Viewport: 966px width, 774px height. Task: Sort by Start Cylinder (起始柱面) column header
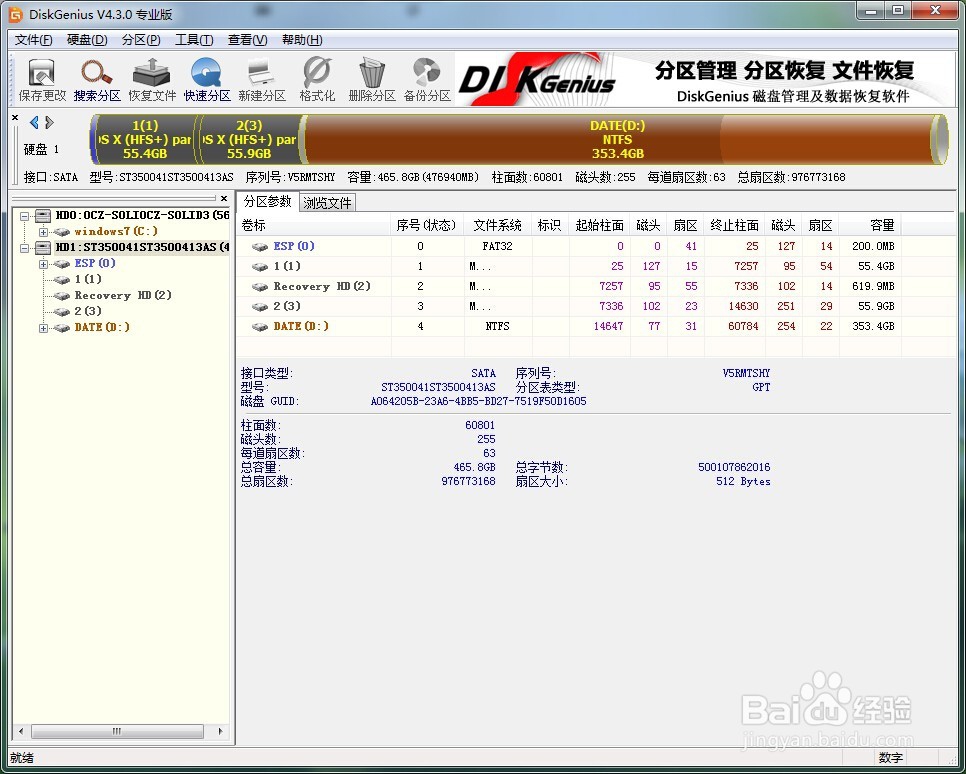(599, 226)
